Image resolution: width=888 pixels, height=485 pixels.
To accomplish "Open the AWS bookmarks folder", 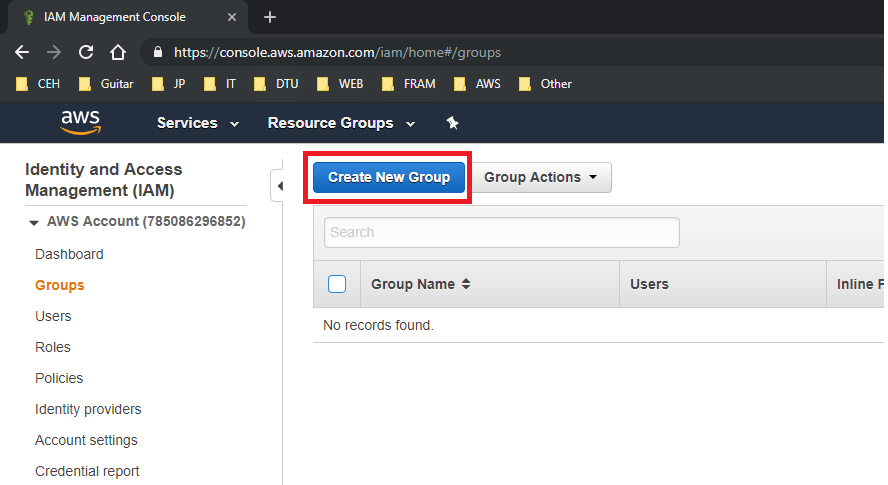I will [477, 84].
